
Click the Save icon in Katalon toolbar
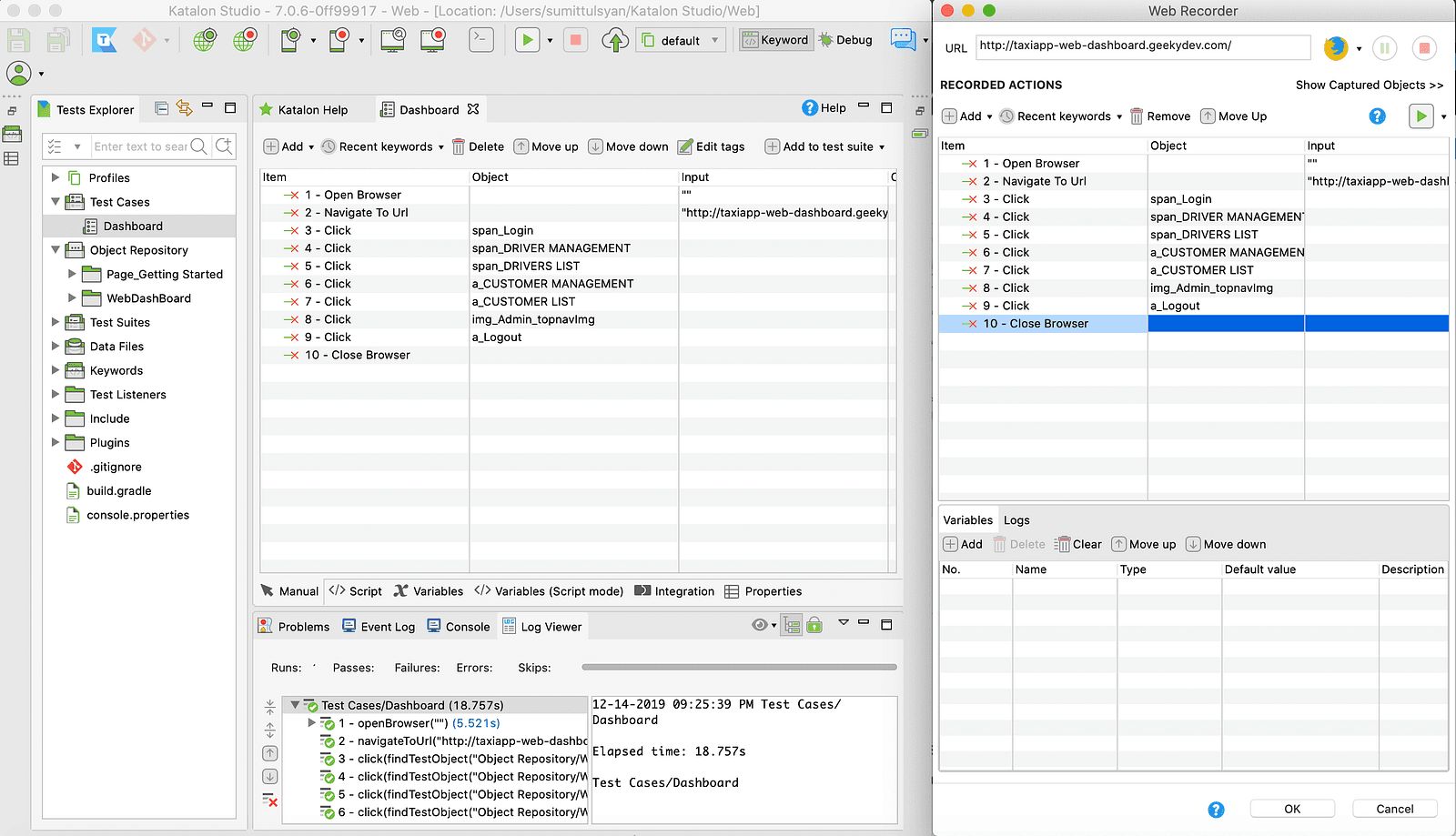[19, 40]
